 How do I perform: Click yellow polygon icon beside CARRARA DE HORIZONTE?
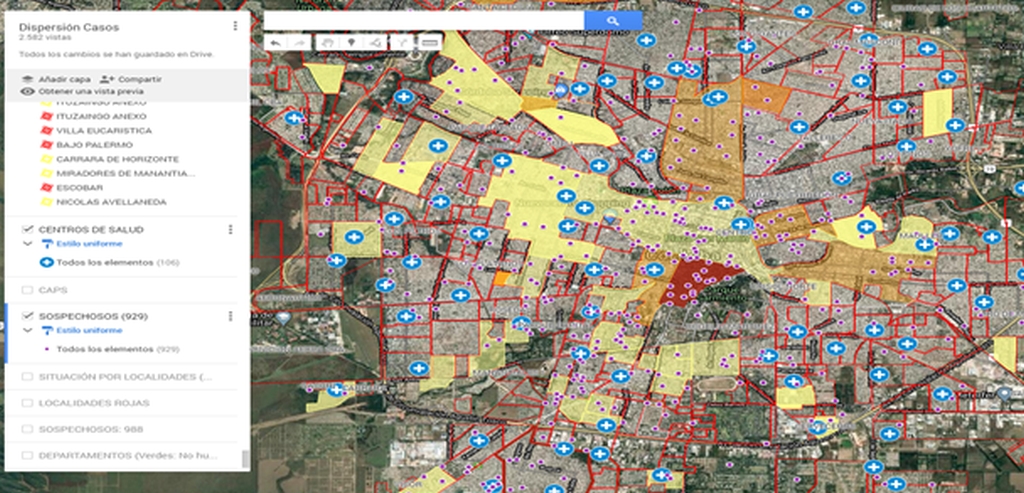click(x=46, y=159)
